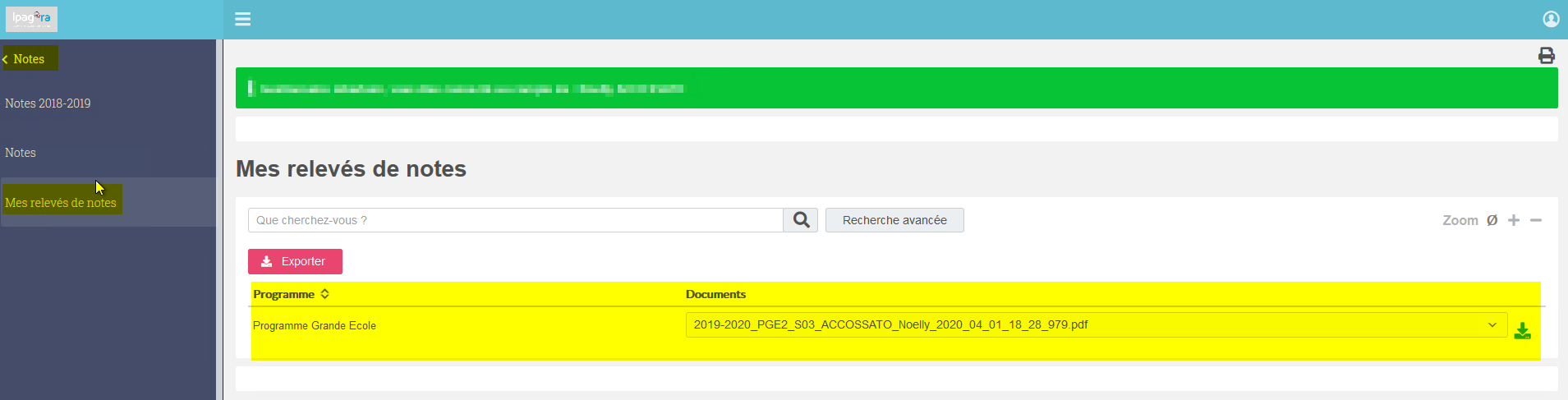The height and width of the screenshot is (400, 1568).
Task: Click the Ipag logo
Action: (x=31, y=18)
